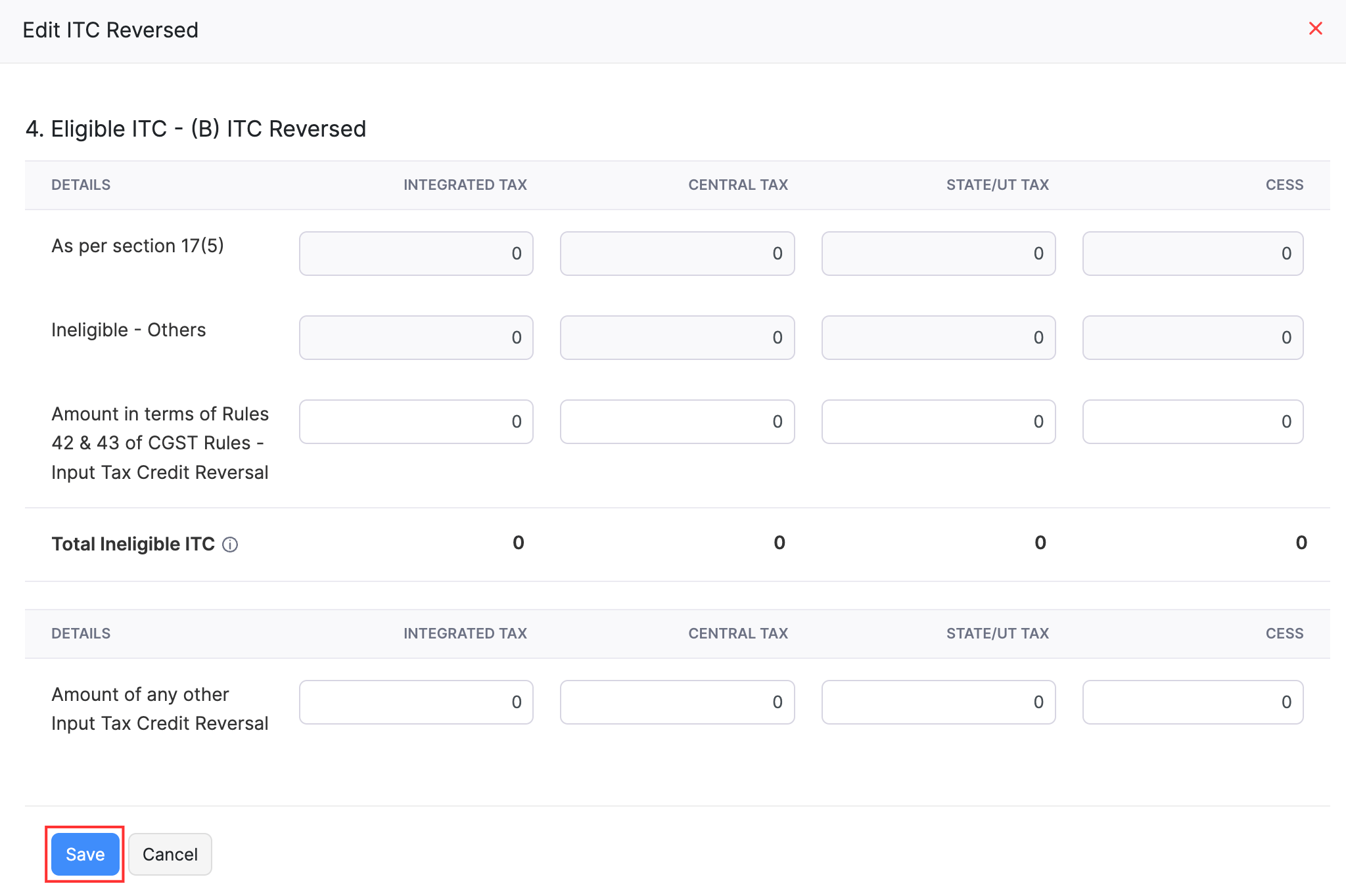The image size is (1346, 896).
Task: Click Cess field for Ineligible - Others
Action: tap(1192, 338)
